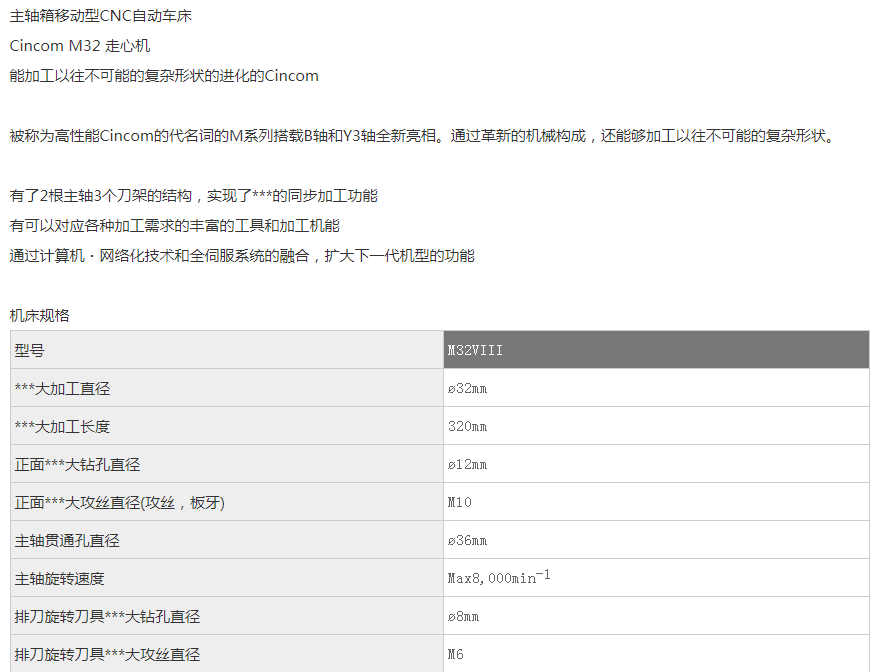Image resolution: width=881 pixels, height=672 pixels.
Task: Select the line about 丰富的工具和加工机能
Action: click(181, 226)
